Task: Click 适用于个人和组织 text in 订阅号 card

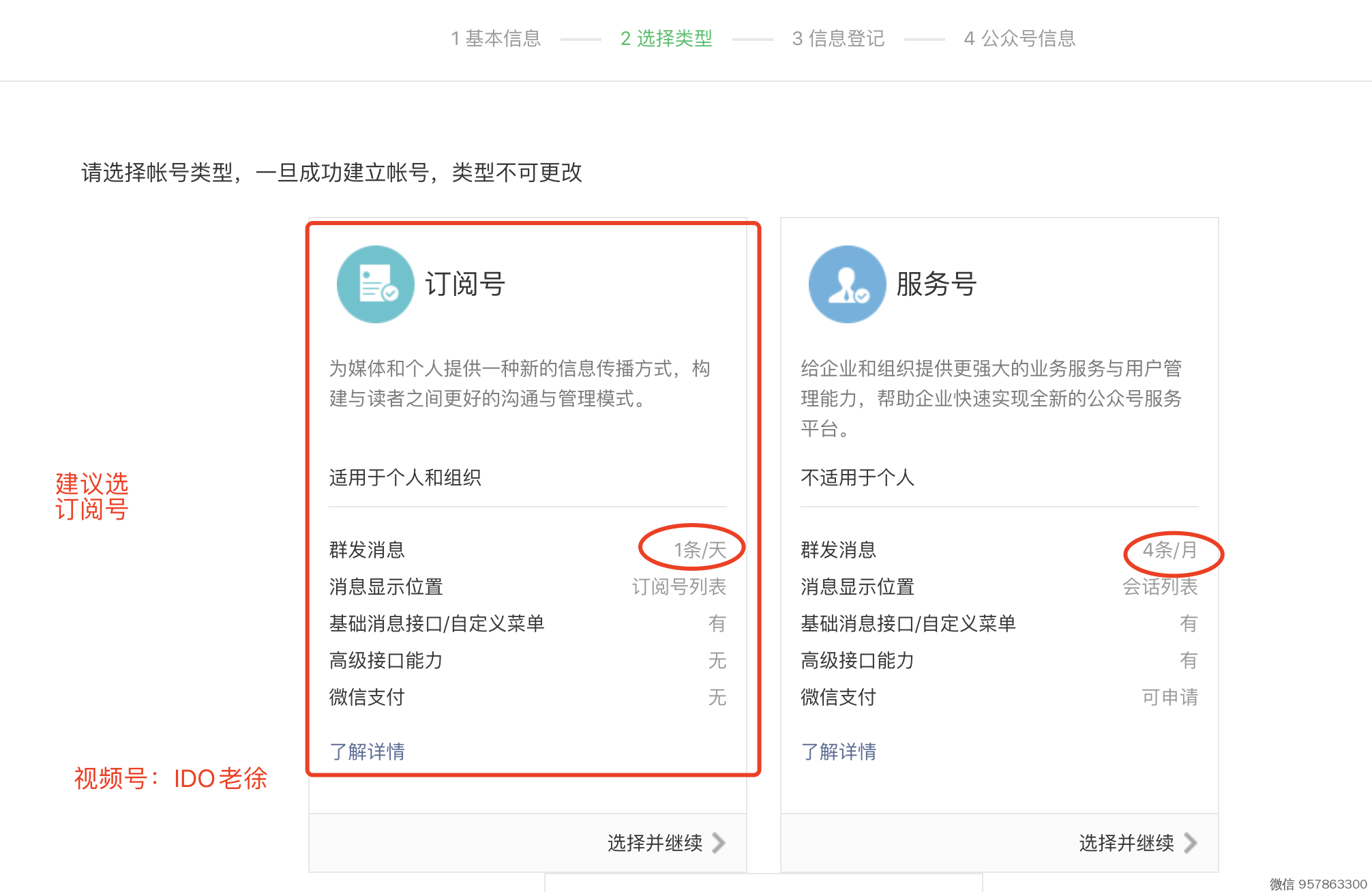Action: click(x=405, y=477)
